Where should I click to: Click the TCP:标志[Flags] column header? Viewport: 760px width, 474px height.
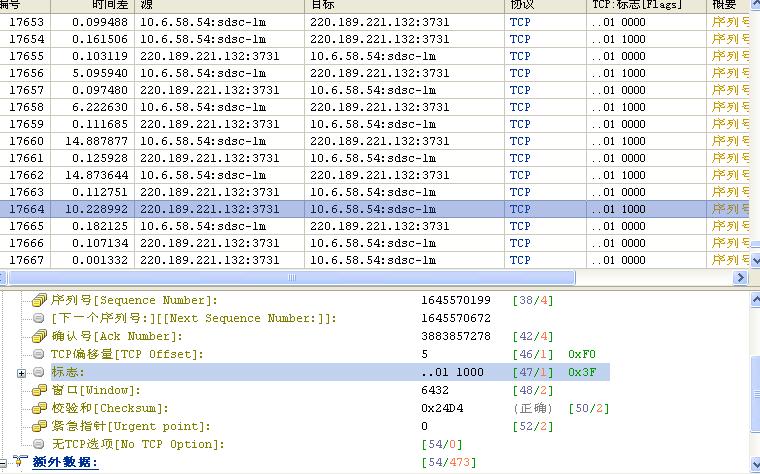click(x=642, y=5)
